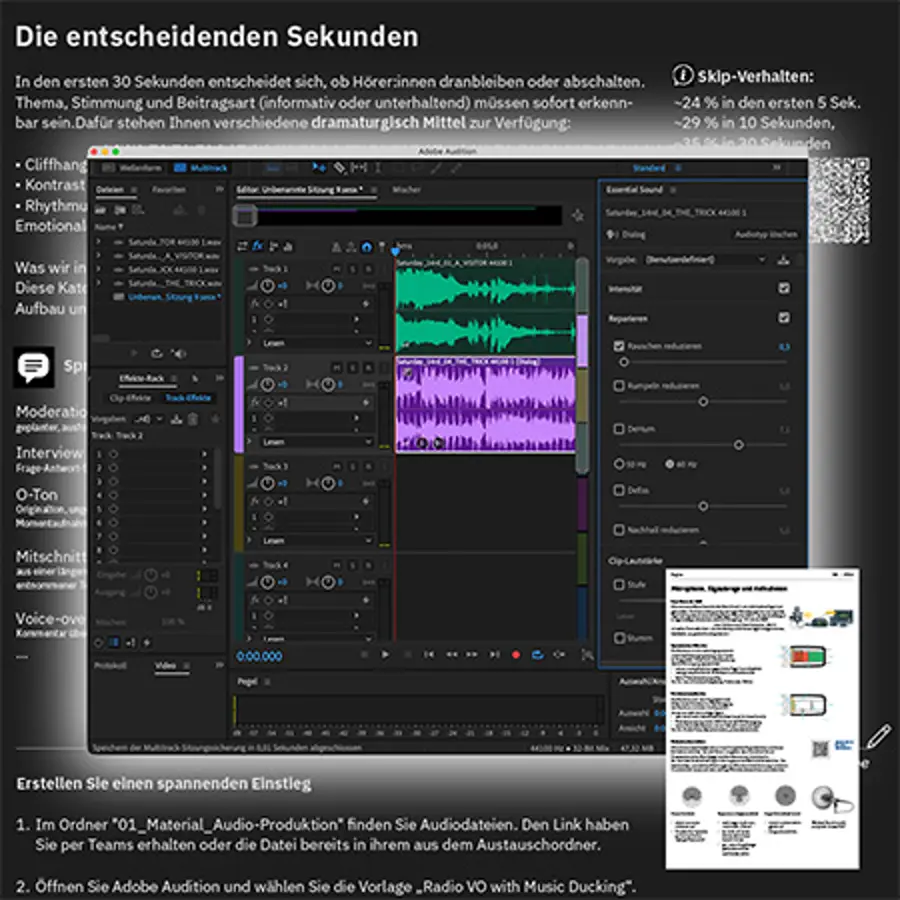Select the Effekte-Rack tab

tap(141, 378)
